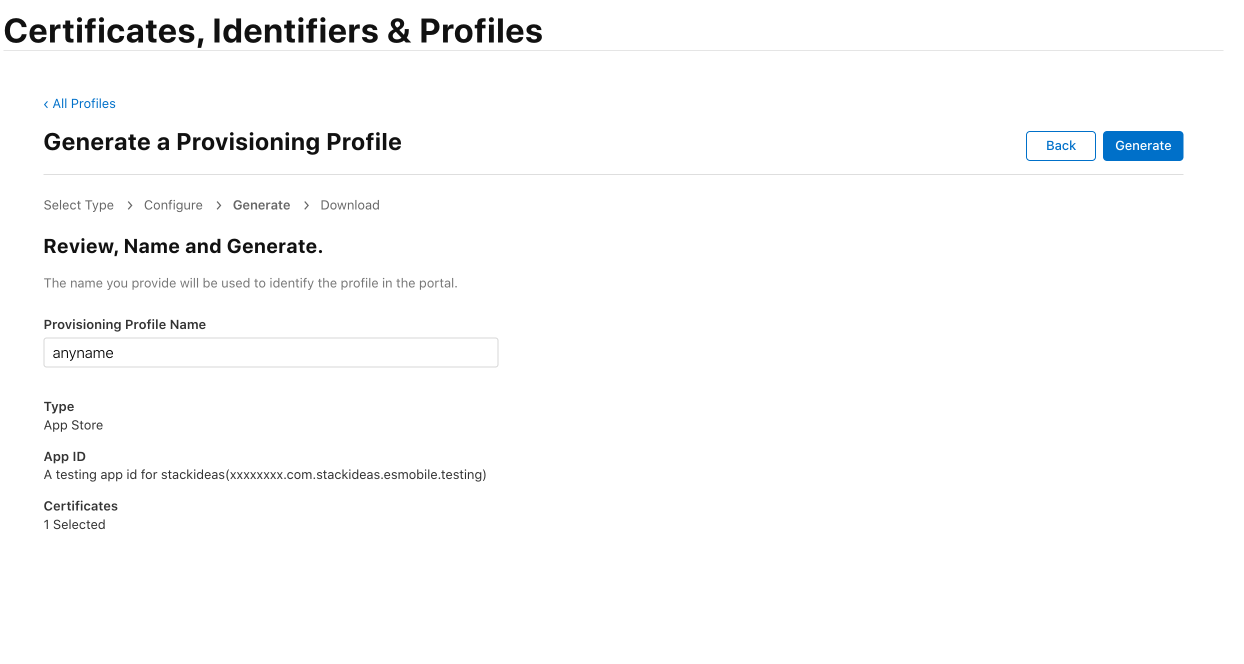Click the Type section heading
This screenshot has height=664, width=1244.
(x=58, y=406)
